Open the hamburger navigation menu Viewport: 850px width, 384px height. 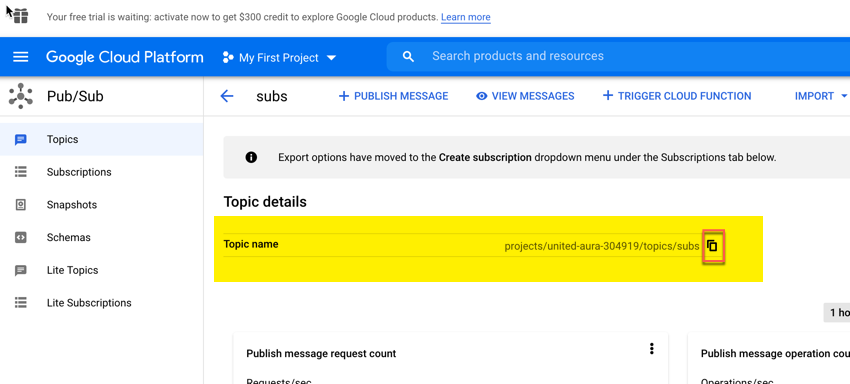tap(21, 57)
